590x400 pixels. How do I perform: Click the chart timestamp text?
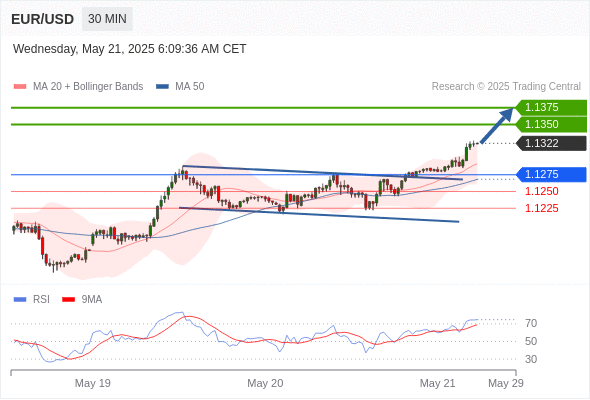pyautogui.click(x=129, y=49)
